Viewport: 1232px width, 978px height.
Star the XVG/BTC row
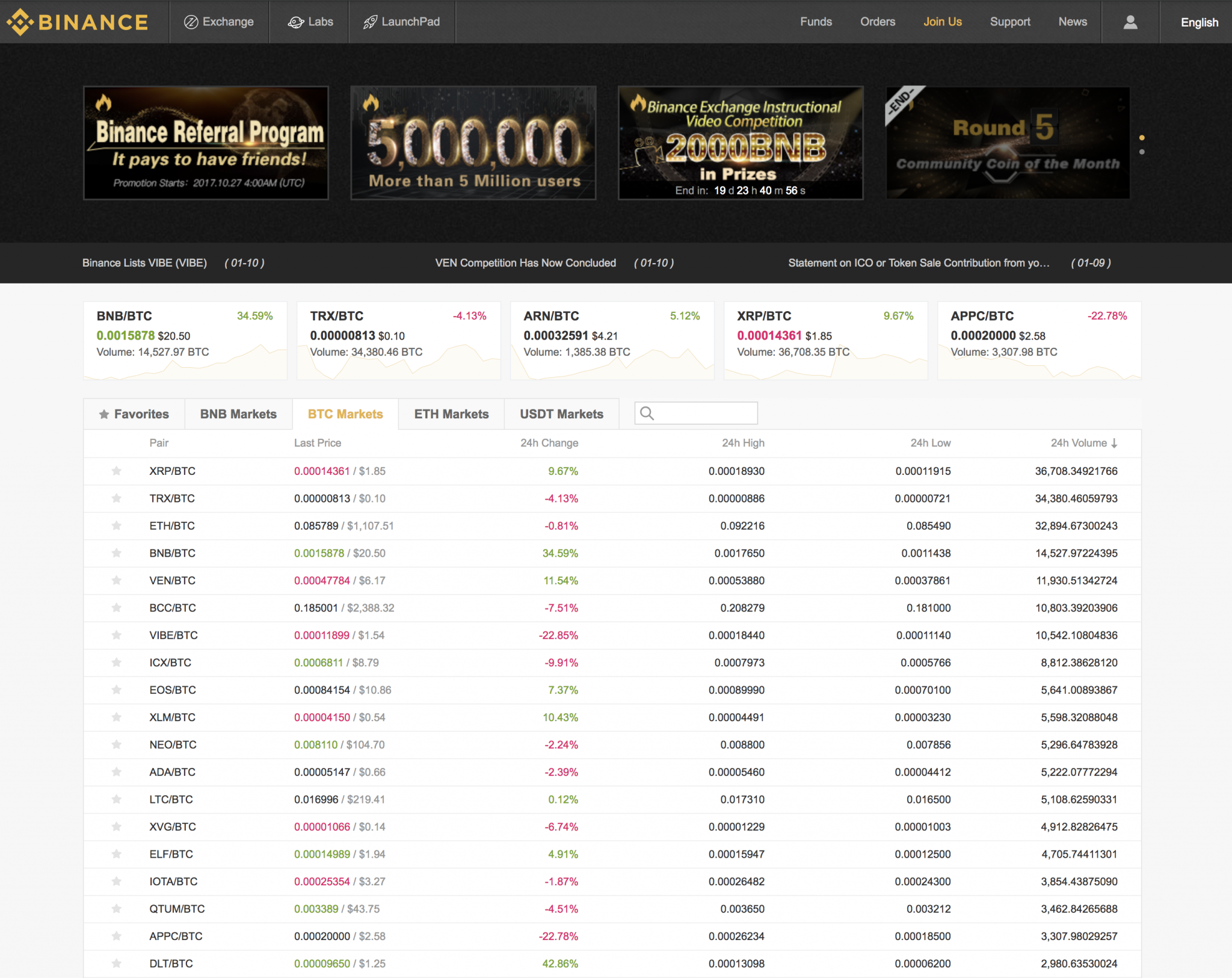pos(117,827)
